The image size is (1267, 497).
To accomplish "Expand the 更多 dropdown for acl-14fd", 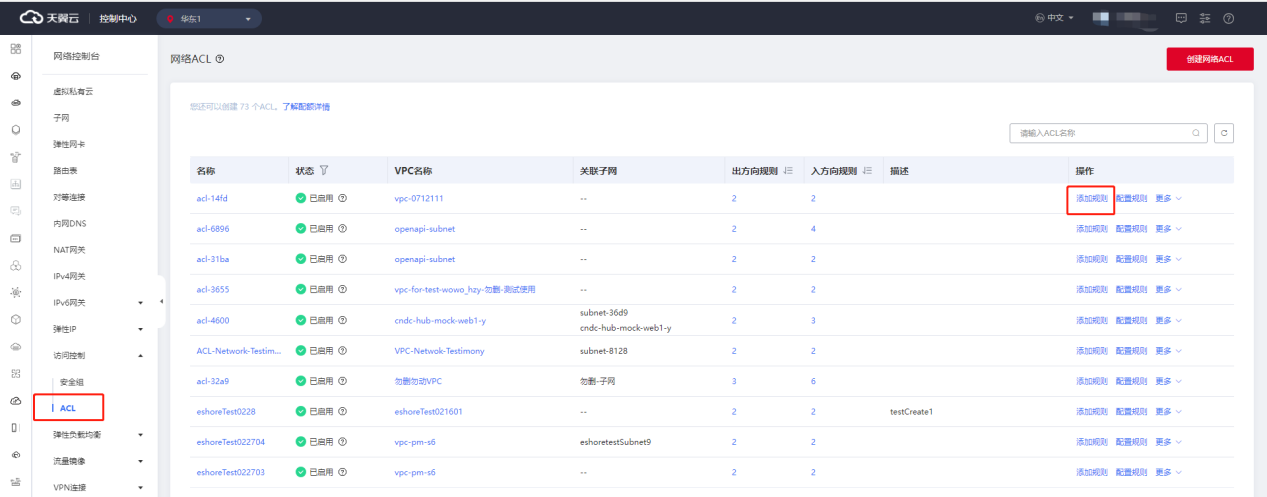I will pos(1168,199).
